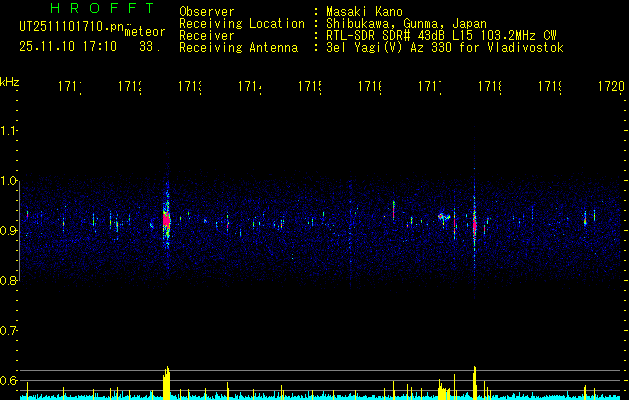
Task: Click Shibukawa, Gunma, Japan text
Action: tap(406, 24)
